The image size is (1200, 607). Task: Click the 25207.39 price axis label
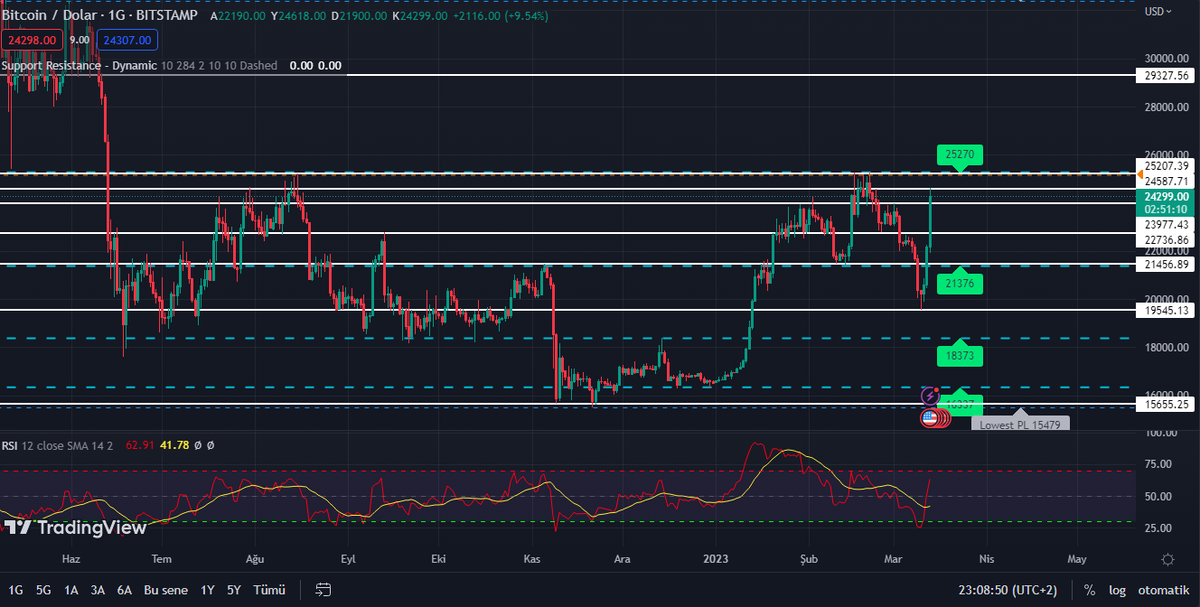1164,165
